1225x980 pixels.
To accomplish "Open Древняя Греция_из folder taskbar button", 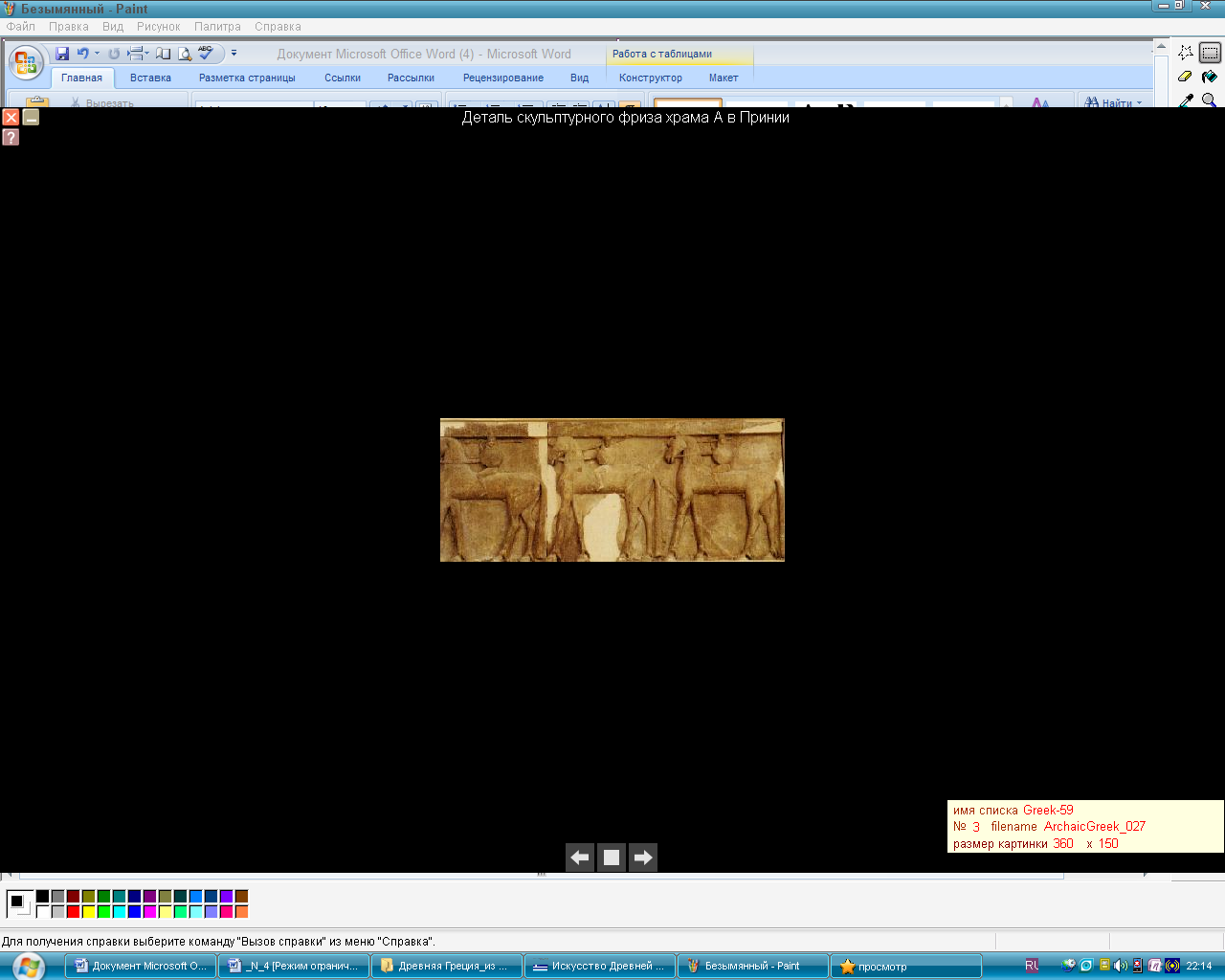I will click(x=447, y=966).
